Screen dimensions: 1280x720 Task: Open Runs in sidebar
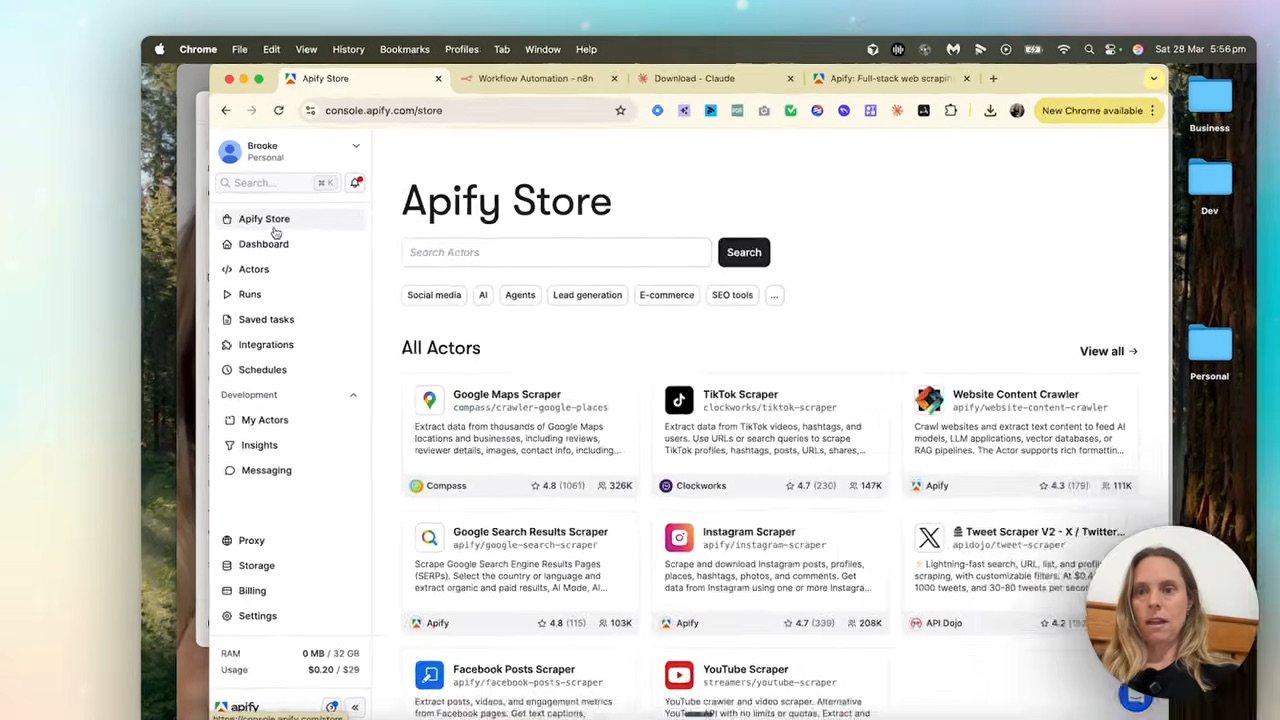(249, 294)
